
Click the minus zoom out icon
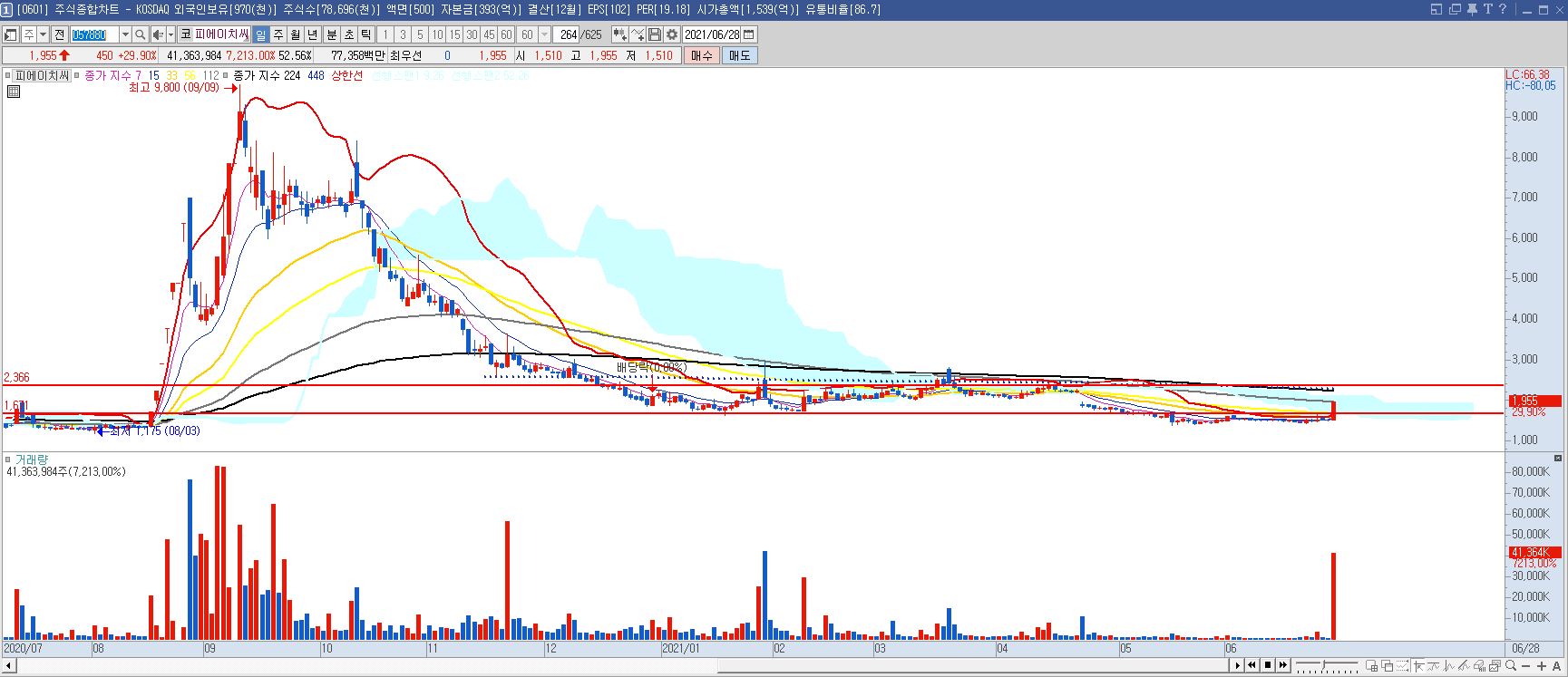pos(1526,666)
